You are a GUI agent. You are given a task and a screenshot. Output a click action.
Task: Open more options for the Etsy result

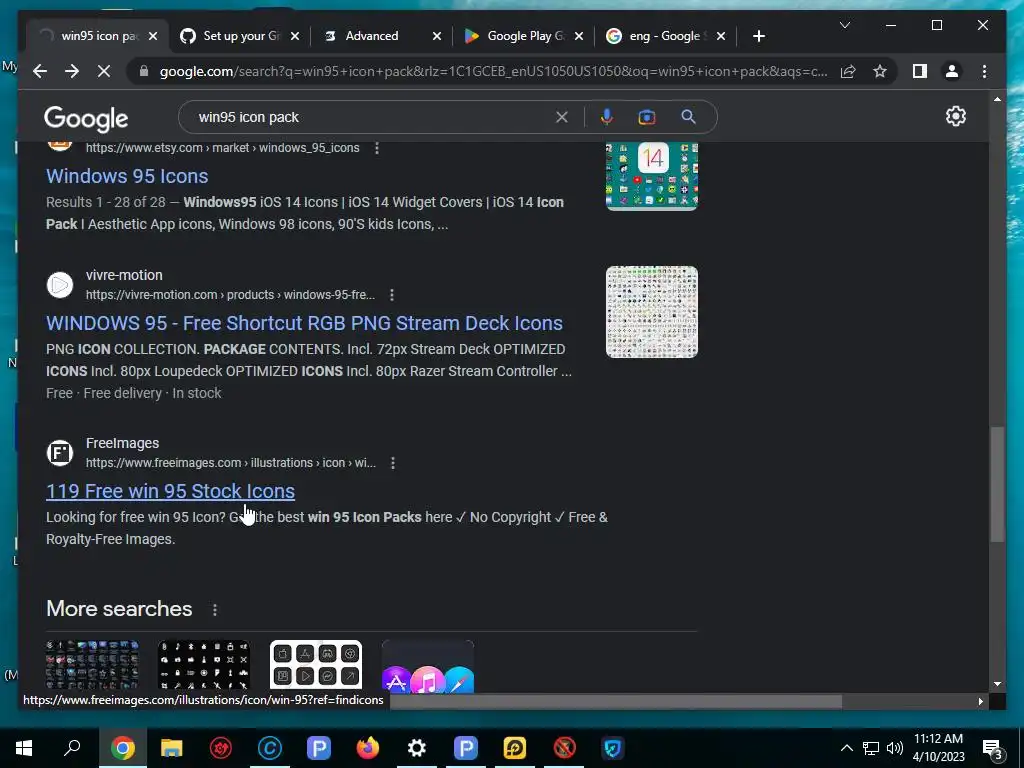pos(377,148)
